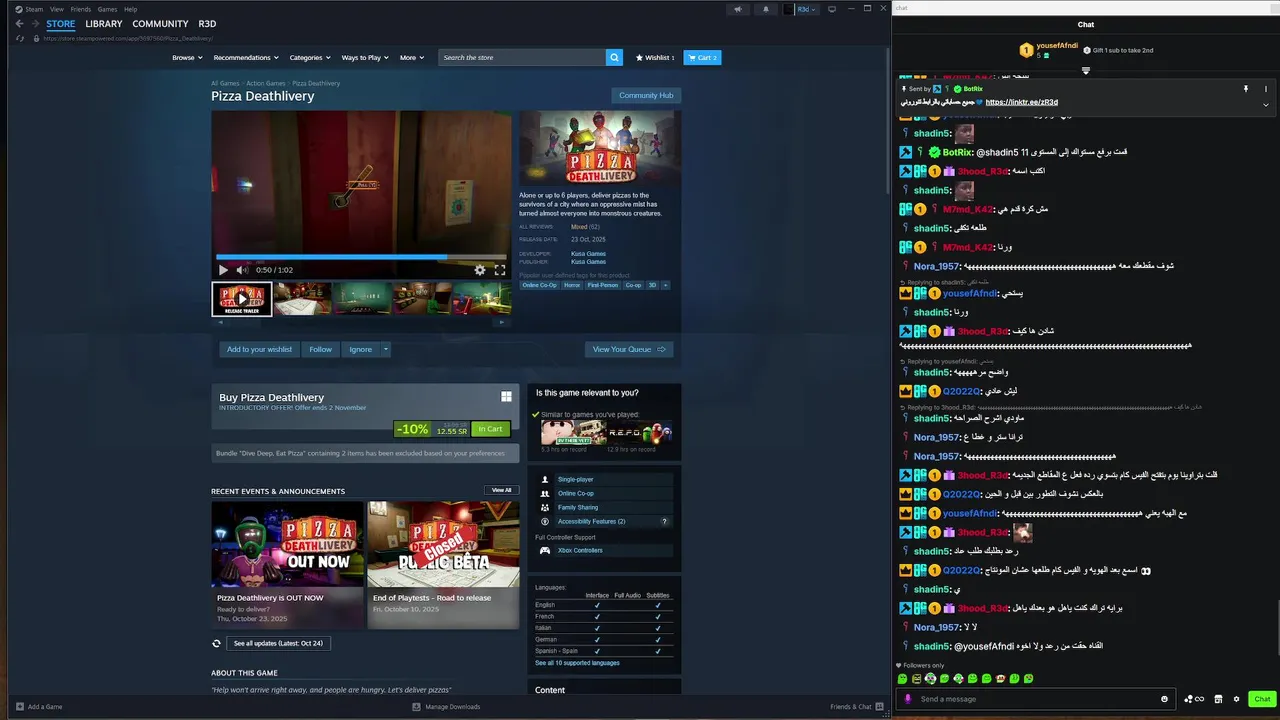
Task: Make the trailer fullscreen
Action: (500, 270)
